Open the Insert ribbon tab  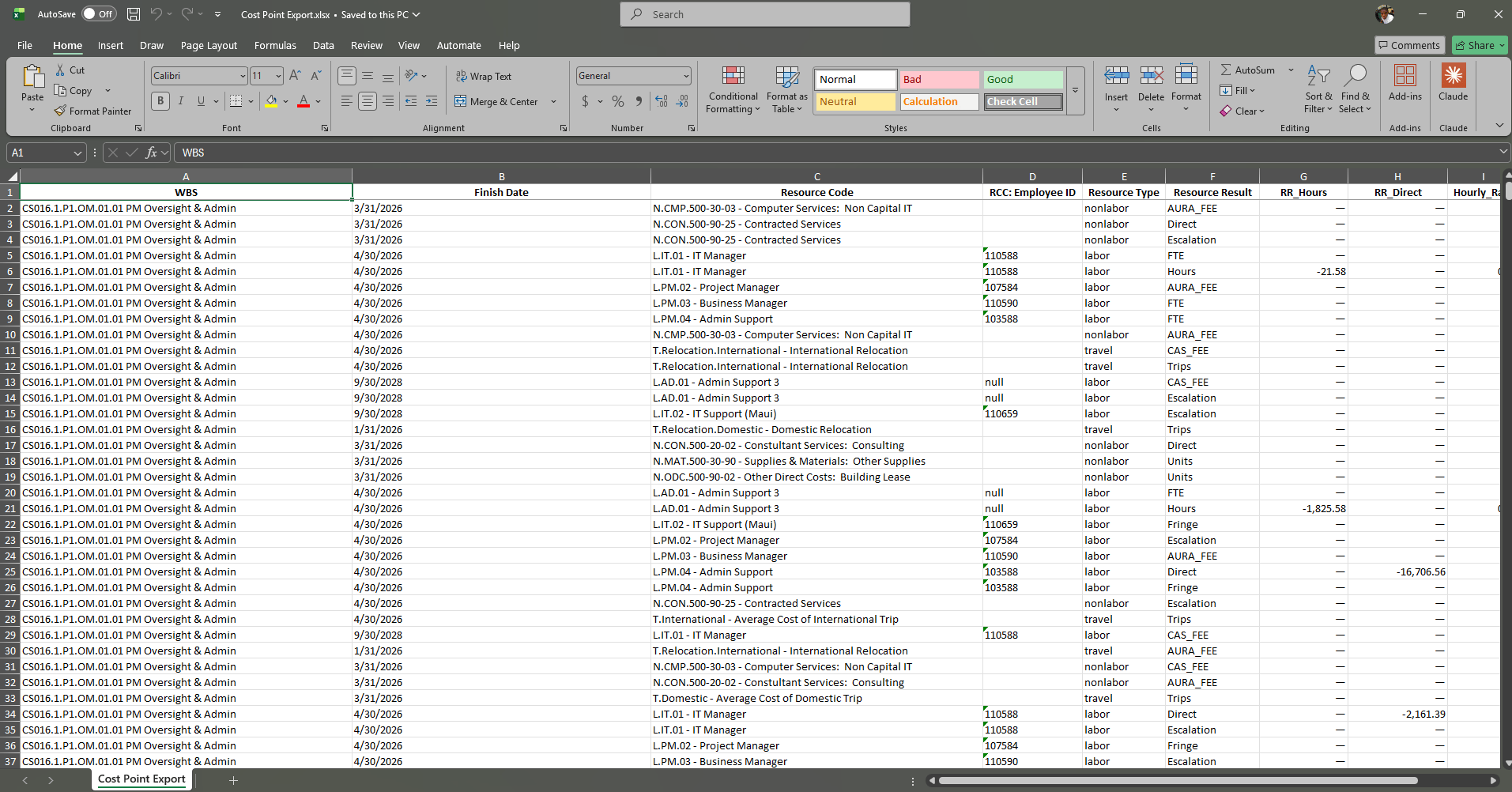[x=111, y=46]
